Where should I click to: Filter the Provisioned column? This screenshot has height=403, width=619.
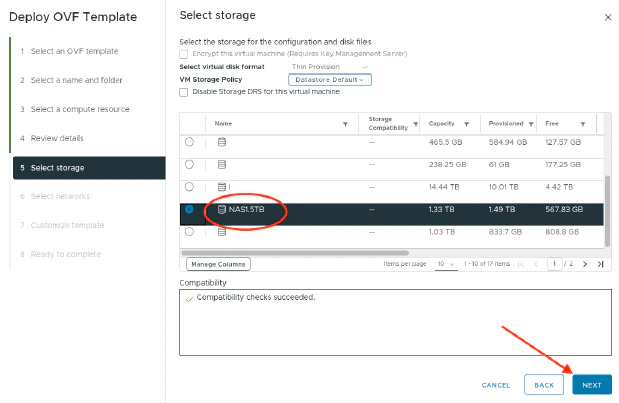(531, 124)
